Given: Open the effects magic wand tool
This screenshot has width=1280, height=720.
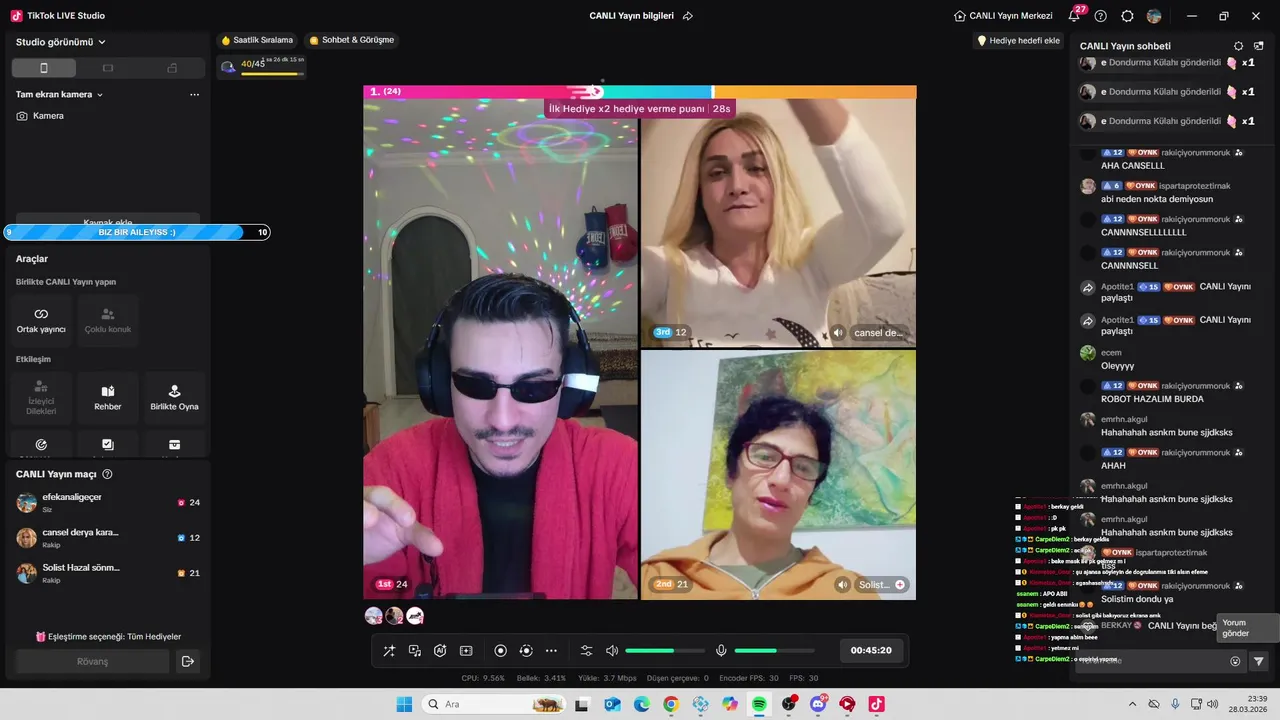Looking at the screenshot, I should click(x=389, y=651).
